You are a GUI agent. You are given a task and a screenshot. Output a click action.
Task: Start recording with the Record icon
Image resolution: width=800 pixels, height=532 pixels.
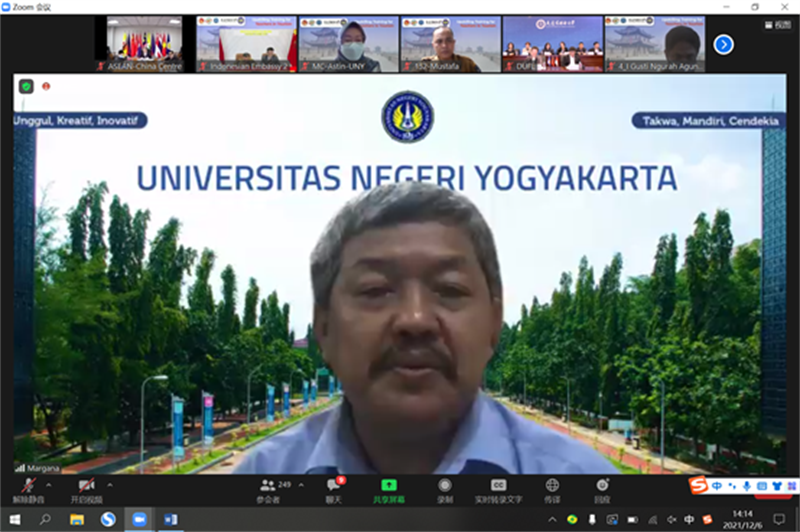coord(445,488)
